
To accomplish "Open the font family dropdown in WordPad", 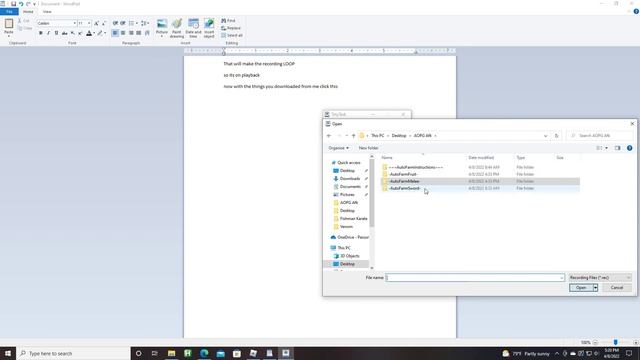I will click(75, 23).
